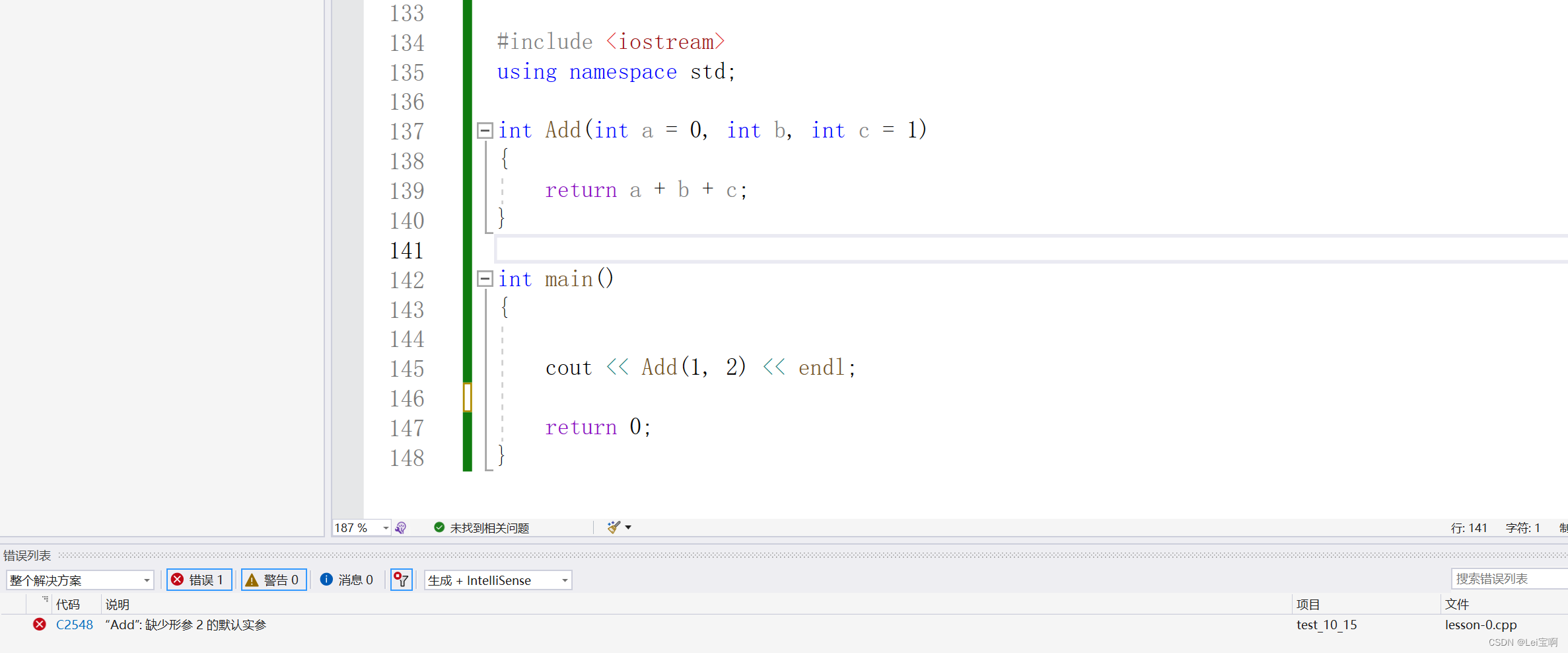Image resolution: width=1568 pixels, height=653 pixels.
Task: Click the purple suggestions lightbulb icon beside zoom
Action: pyautogui.click(x=402, y=527)
